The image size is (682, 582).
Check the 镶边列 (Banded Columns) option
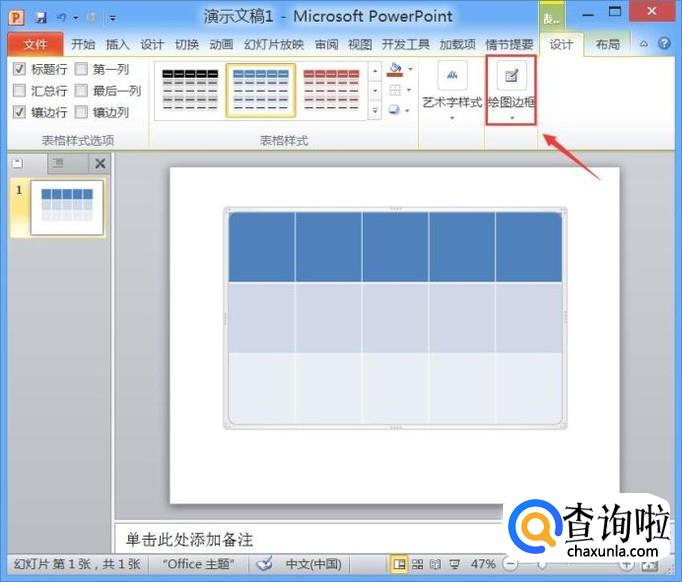coord(81,113)
